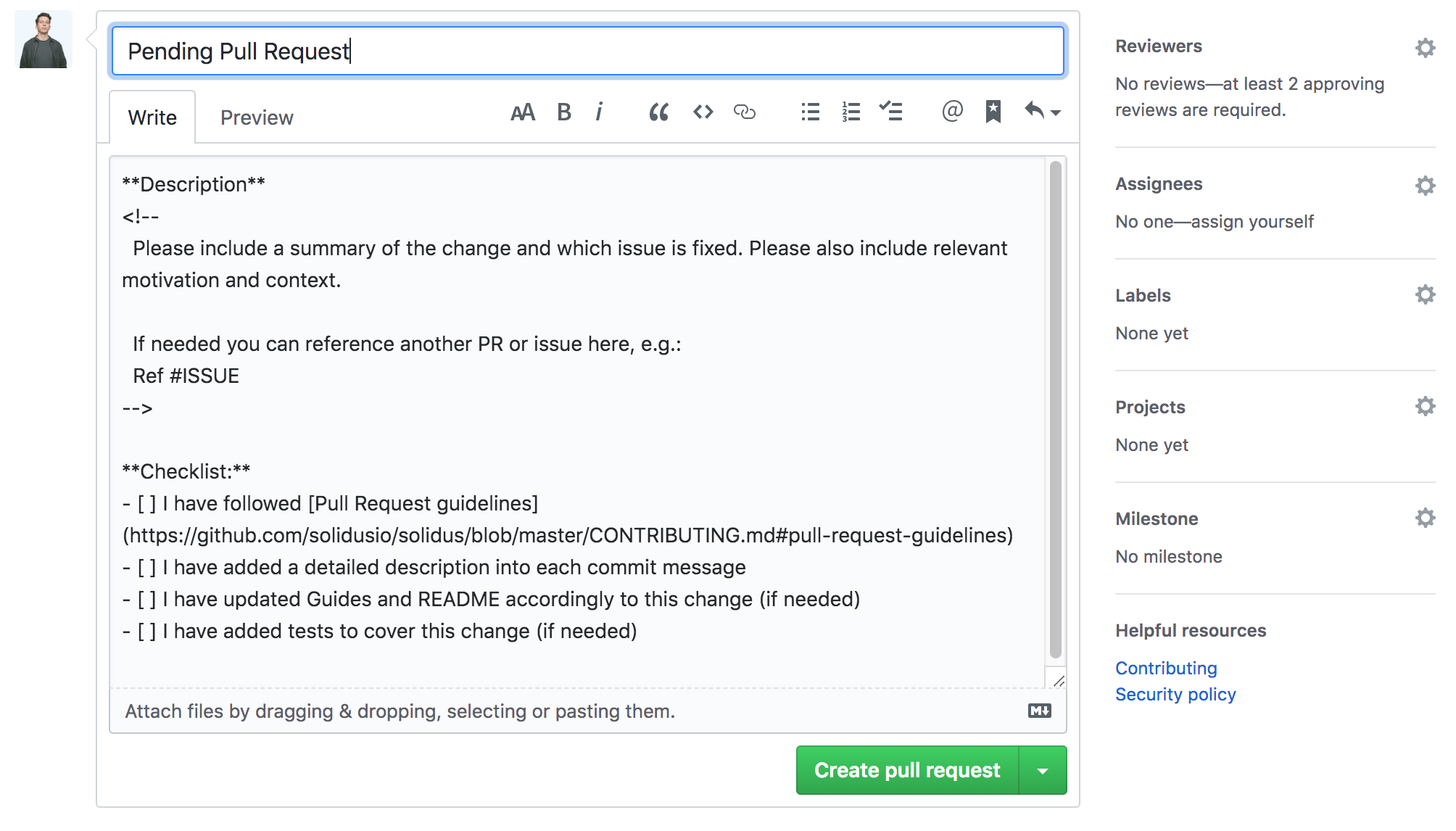Click the Create pull request button
Image resolution: width=1456 pixels, height=831 pixels.
907,771
